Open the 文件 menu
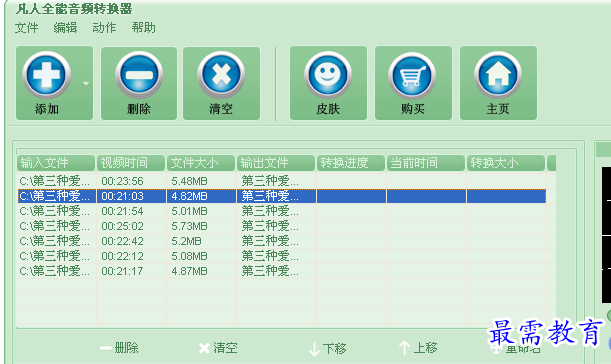This screenshot has height=364, width=611. click(x=26, y=28)
